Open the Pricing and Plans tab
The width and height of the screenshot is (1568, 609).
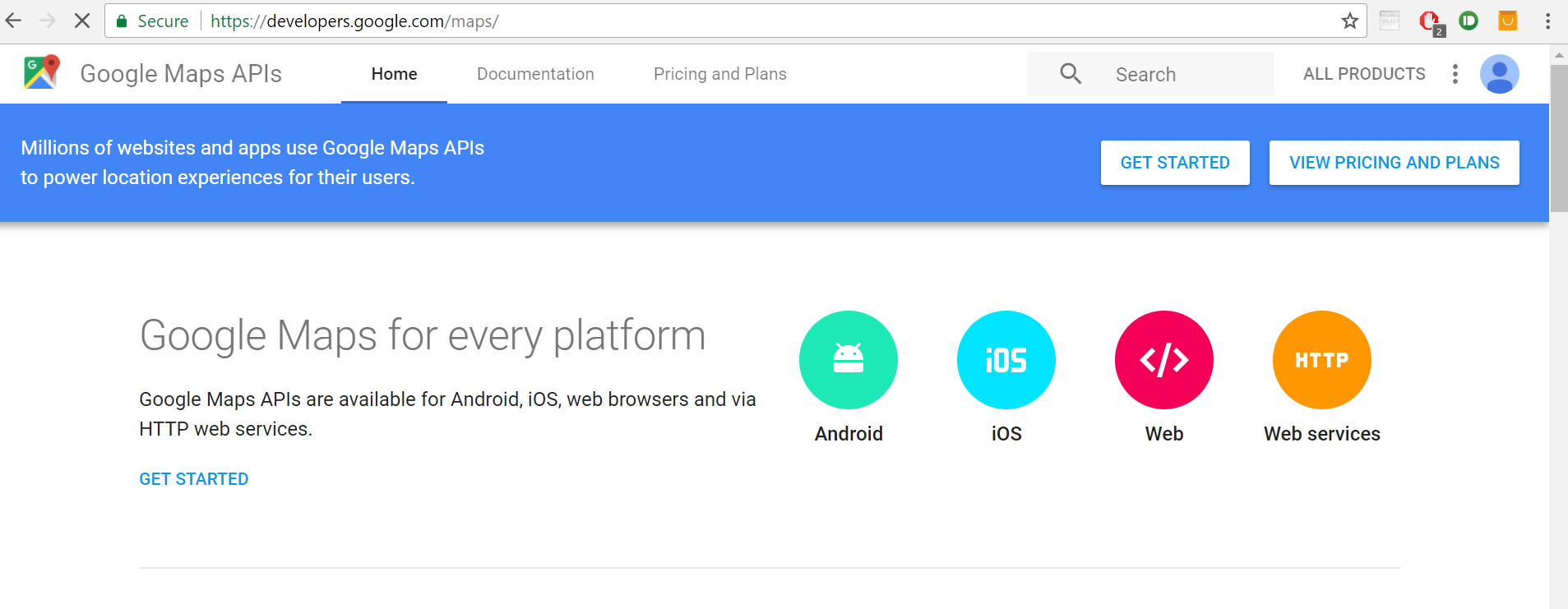pos(720,74)
